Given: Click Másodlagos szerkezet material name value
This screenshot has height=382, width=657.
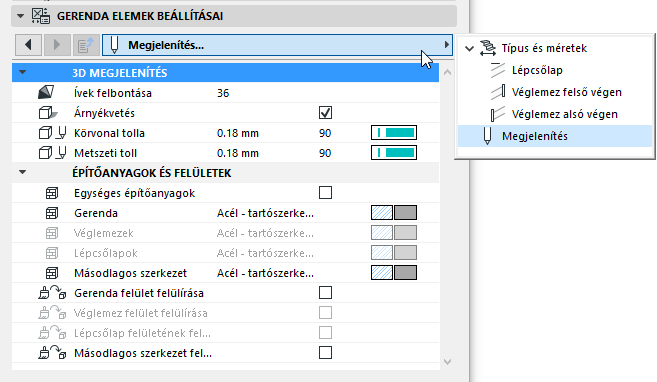Looking at the screenshot, I should click(x=265, y=273).
